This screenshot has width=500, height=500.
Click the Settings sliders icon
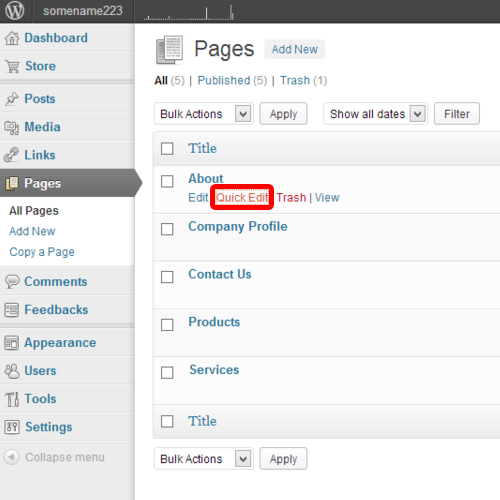(12, 427)
